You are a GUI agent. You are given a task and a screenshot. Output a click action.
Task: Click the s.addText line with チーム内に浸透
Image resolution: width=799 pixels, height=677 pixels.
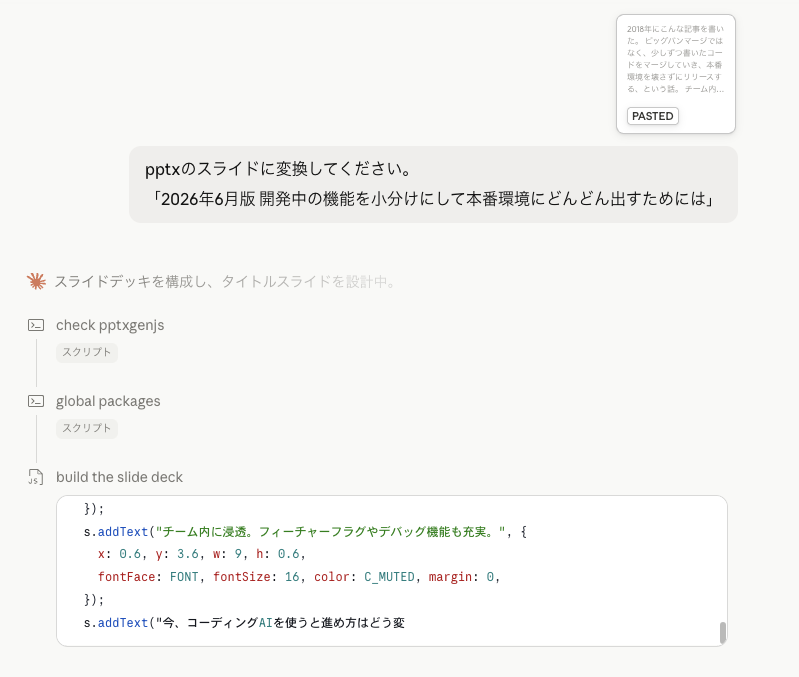305,532
